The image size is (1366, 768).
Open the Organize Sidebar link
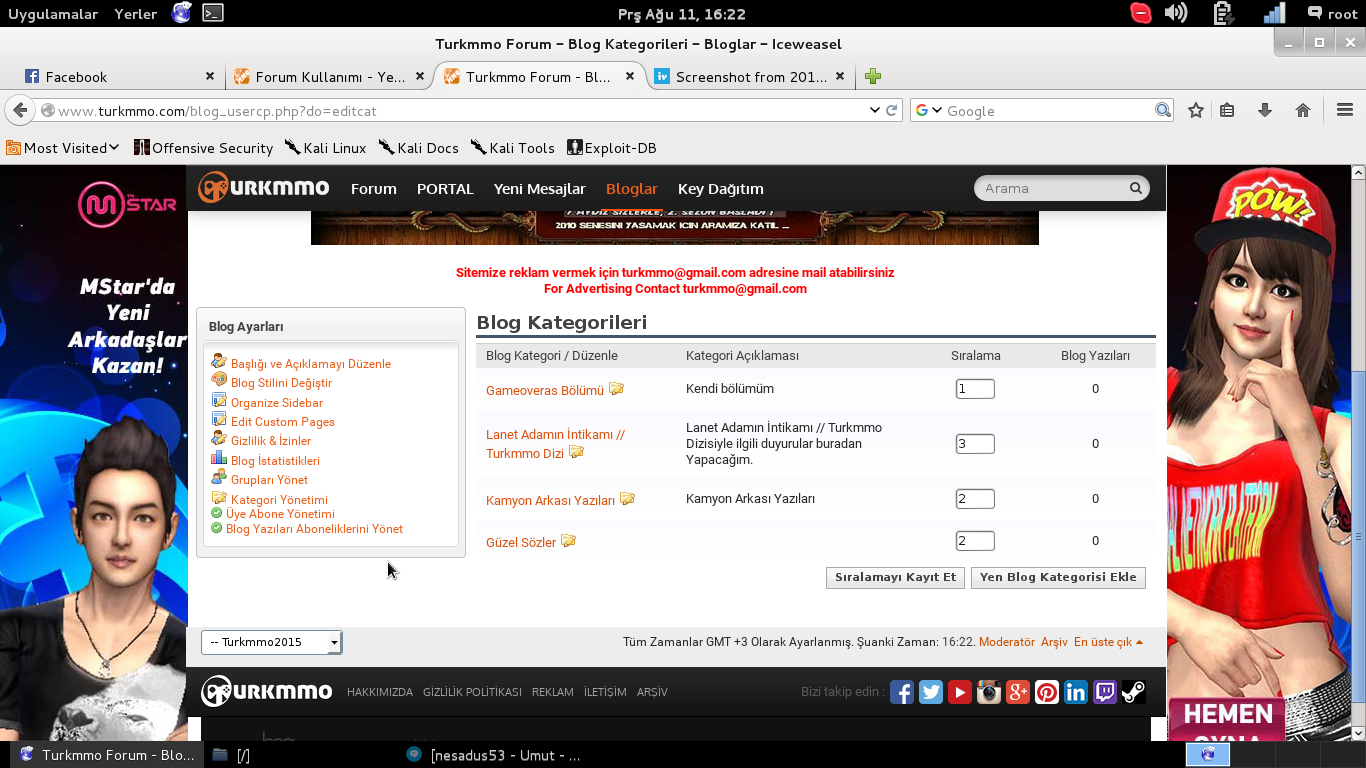coord(277,403)
